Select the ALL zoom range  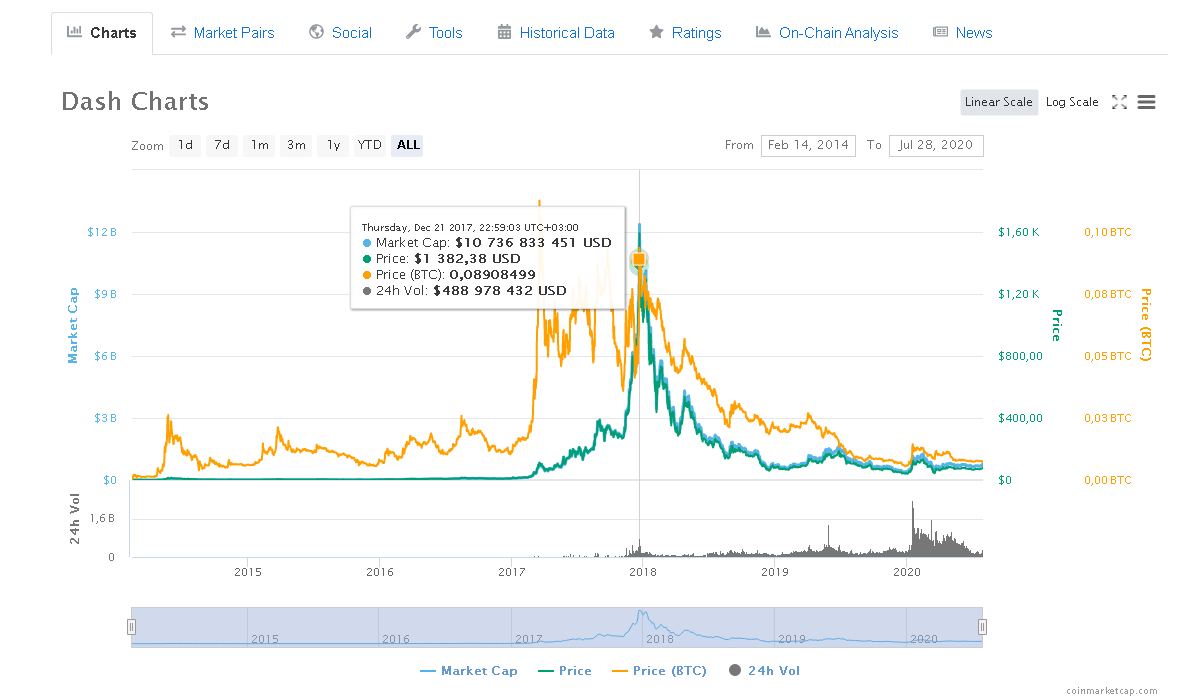[408, 145]
